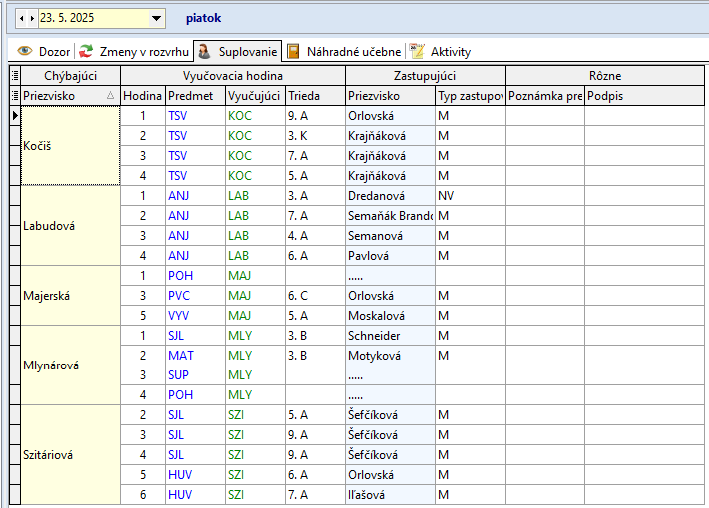
Task: Click Orlovská substitute for class 9. A TSV
Action: click(390, 116)
